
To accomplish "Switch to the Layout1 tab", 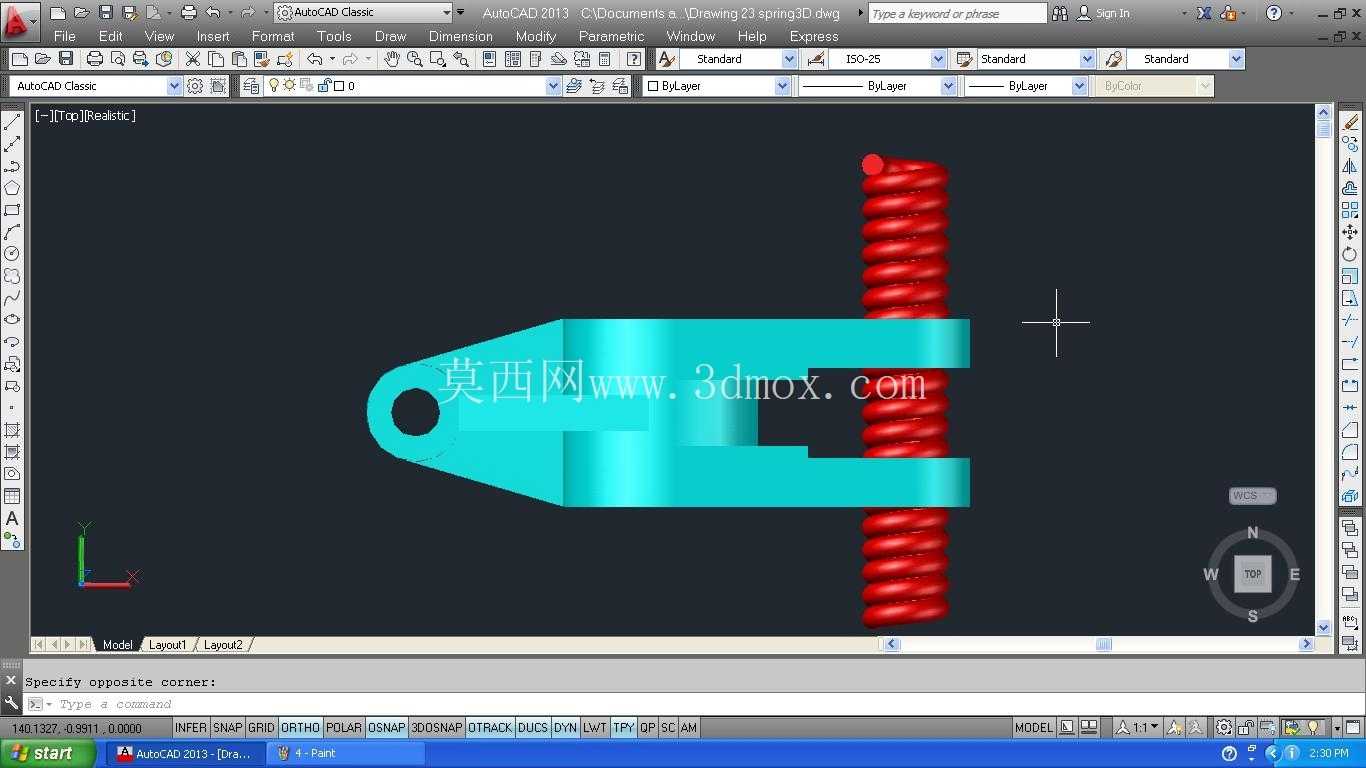I will [x=168, y=645].
